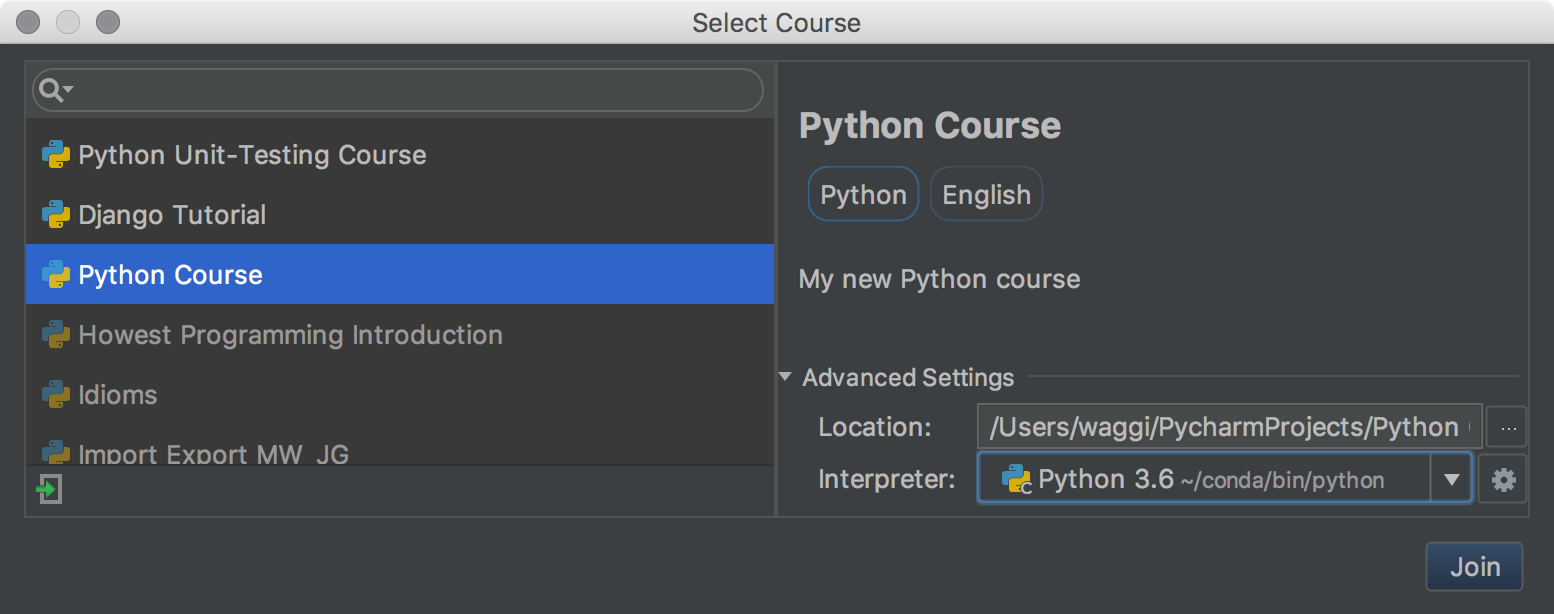Click the import course icon below the list

[49, 489]
